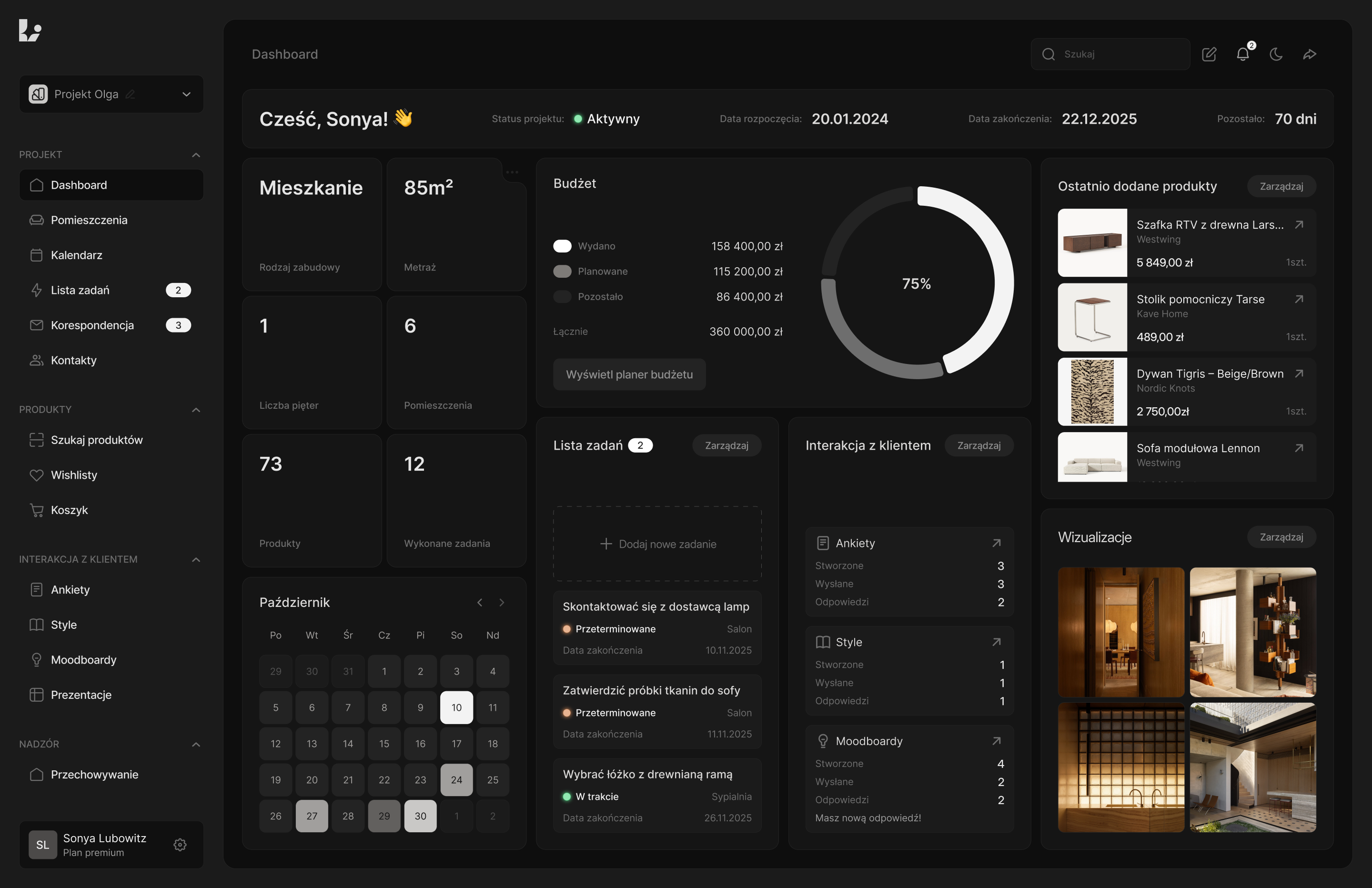Click Zarządzaj in Wizualizacje panel
Viewport: 1372px width, 888px height.
pos(1281,537)
